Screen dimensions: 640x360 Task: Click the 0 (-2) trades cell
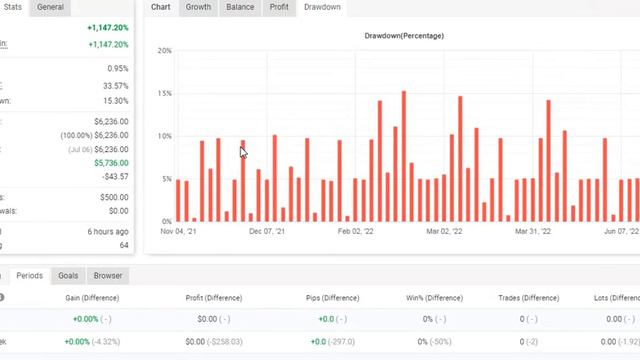click(529, 342)
